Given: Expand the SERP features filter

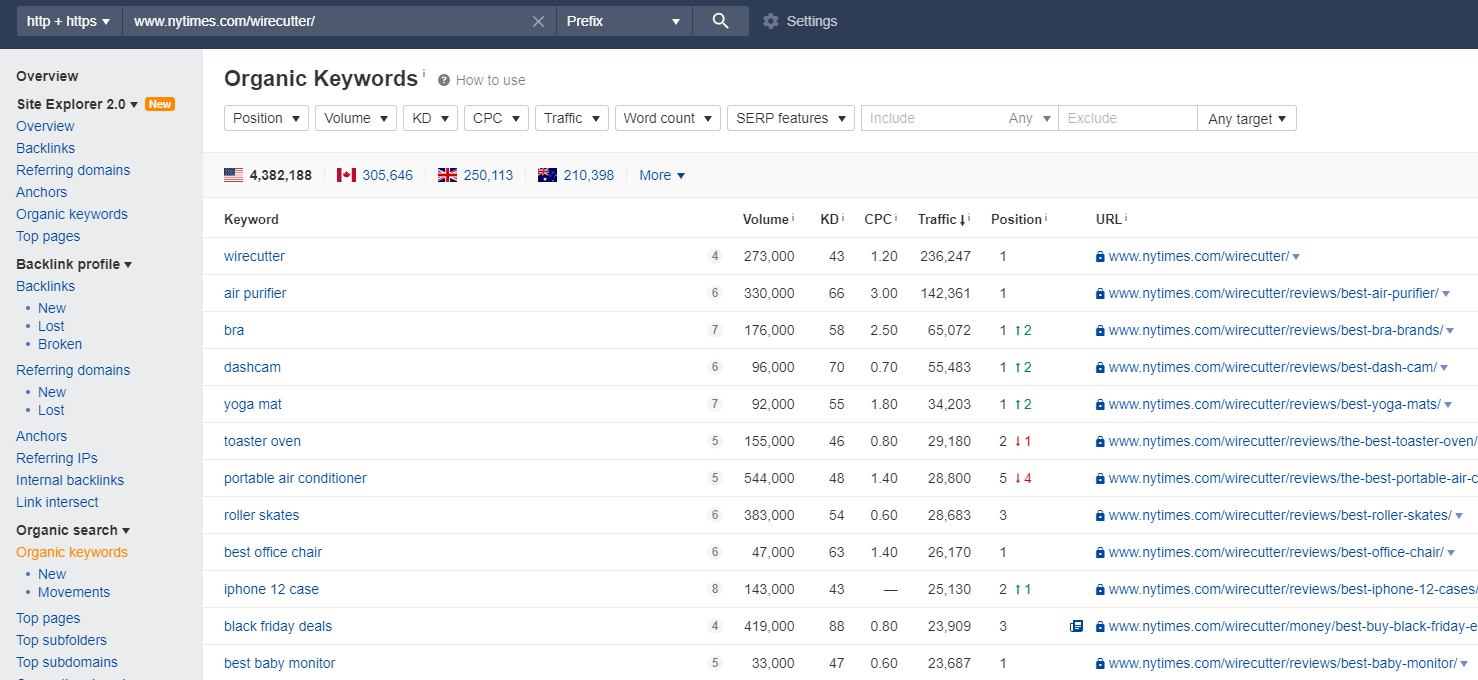Looking at the screenshot, I should (790, 118).
